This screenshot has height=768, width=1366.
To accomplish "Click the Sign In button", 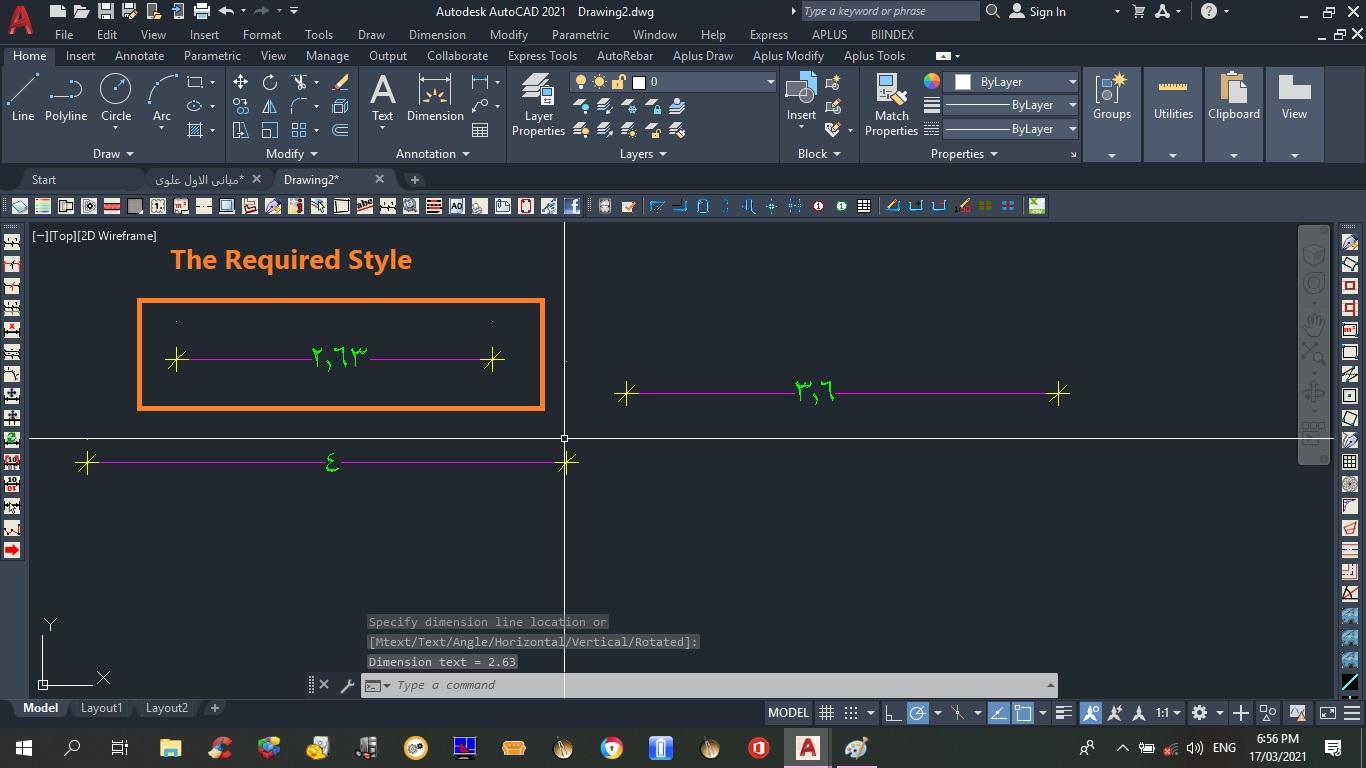I will coord(1038,11).
